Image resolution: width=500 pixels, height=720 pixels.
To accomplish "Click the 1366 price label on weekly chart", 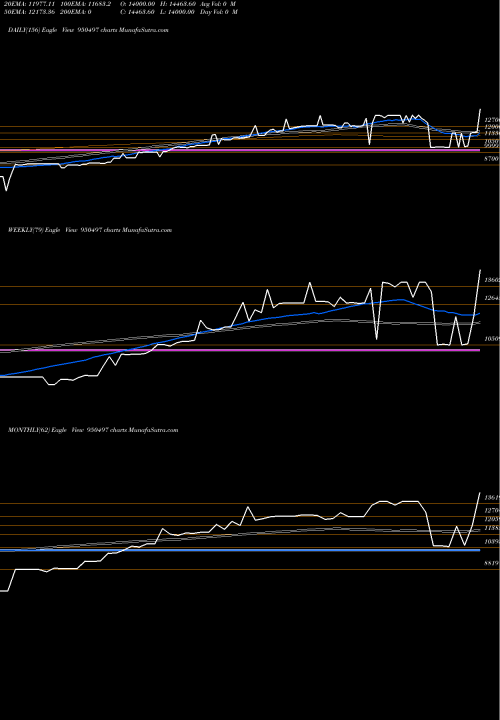I will click(492, 280).
